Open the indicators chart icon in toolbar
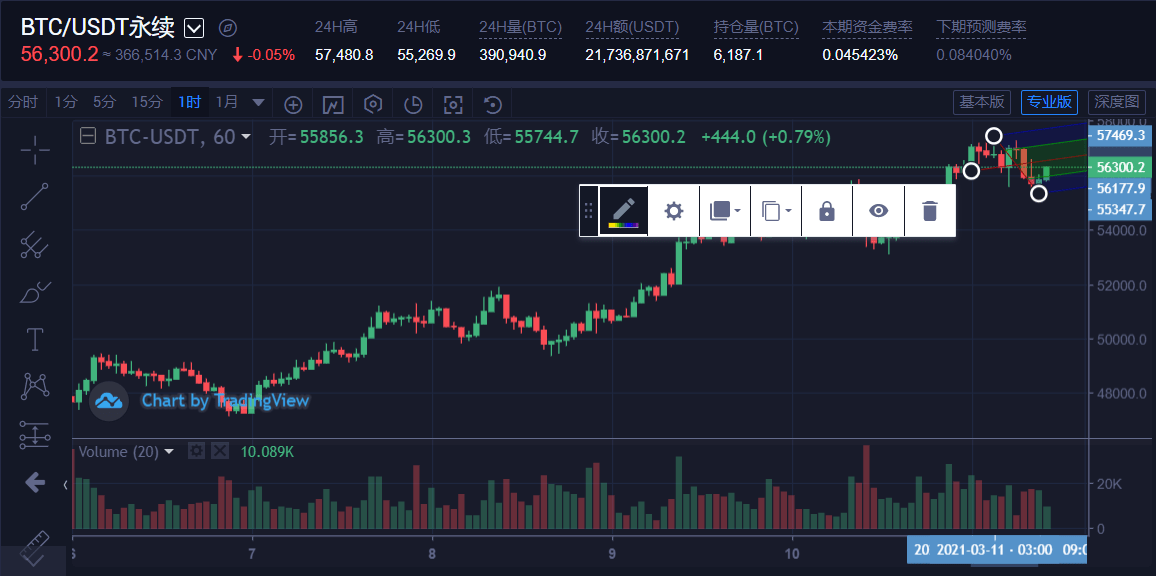Viewport: 1156px width, 576px height. [333, 103]
